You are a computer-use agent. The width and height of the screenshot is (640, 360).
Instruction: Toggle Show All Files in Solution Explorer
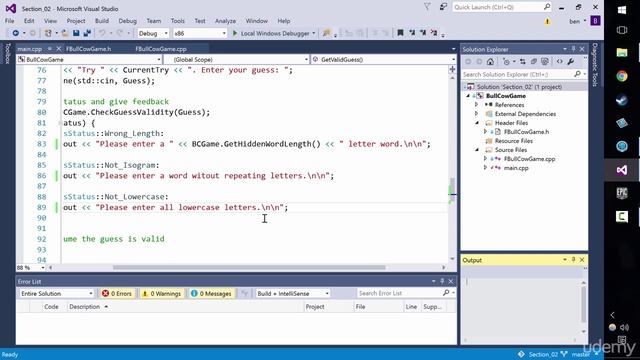tap(544, 62)
